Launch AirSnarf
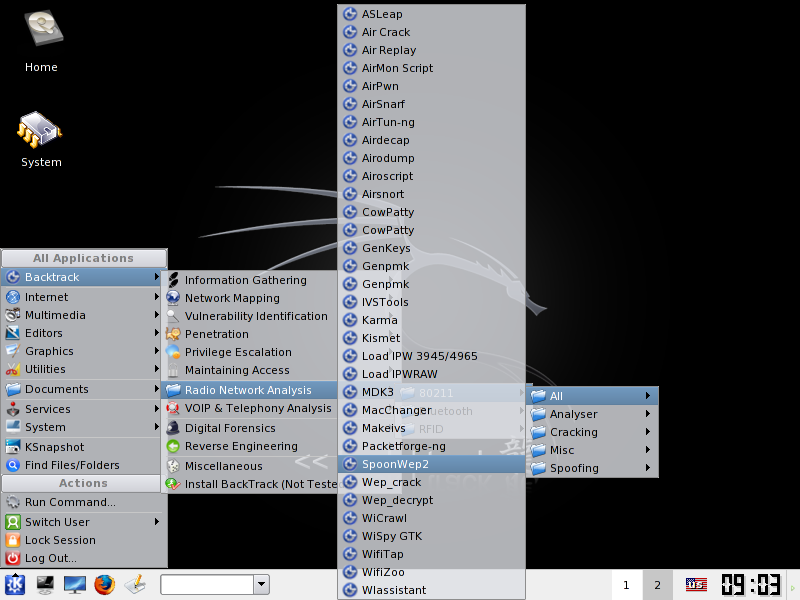Screen dimensions: 800x600 tap(432, 104)
